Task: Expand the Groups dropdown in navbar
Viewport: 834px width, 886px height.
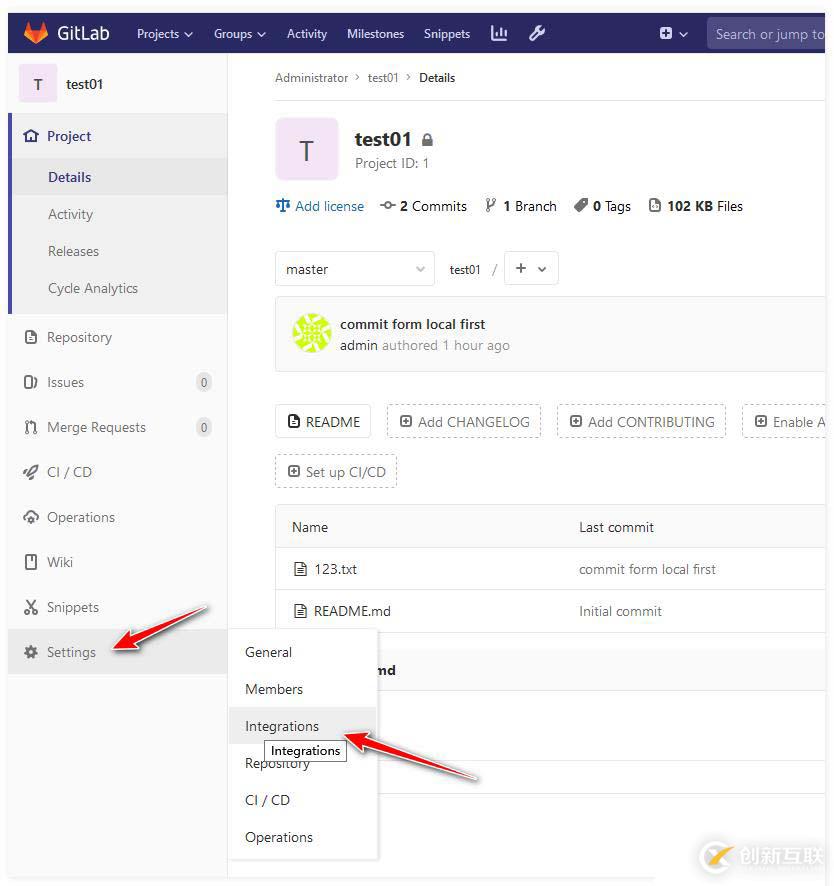Action: pos(240,34)
